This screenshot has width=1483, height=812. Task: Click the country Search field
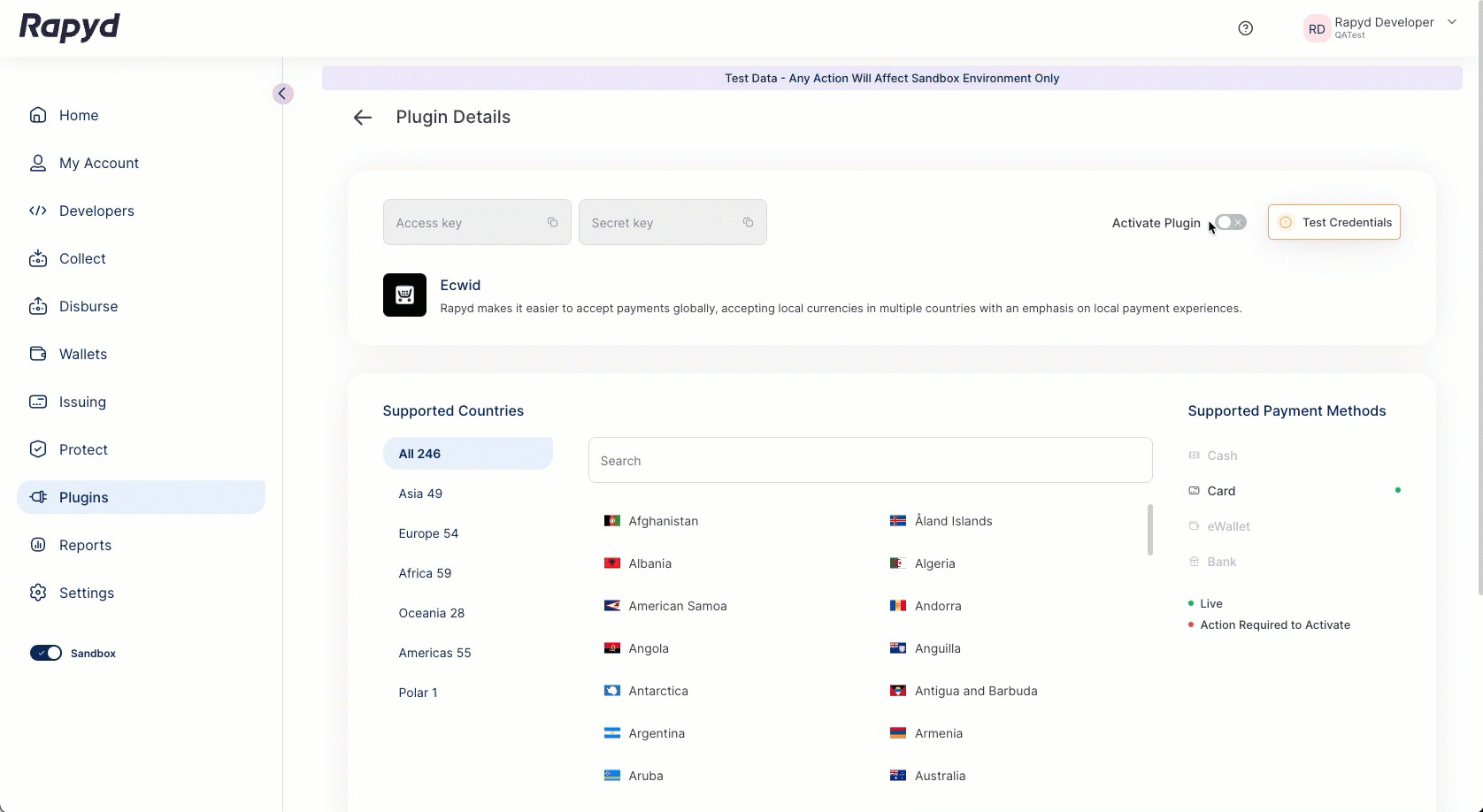tap(870, 460)
